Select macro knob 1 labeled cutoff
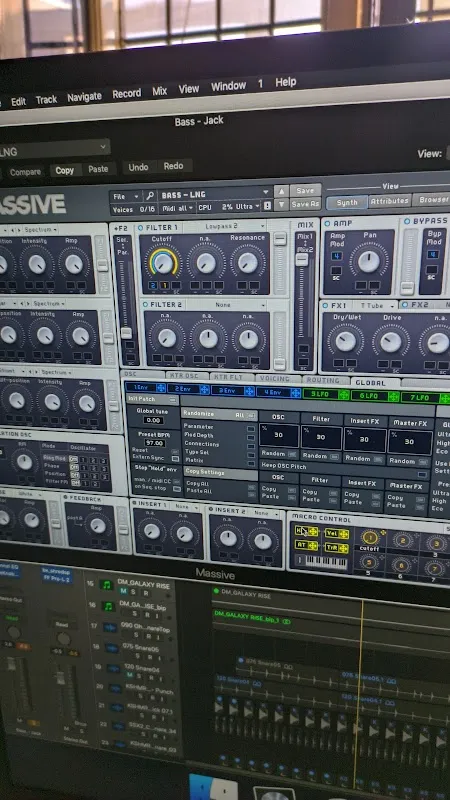The width and height of the screenshot is (450, 800). click(370, 537)
